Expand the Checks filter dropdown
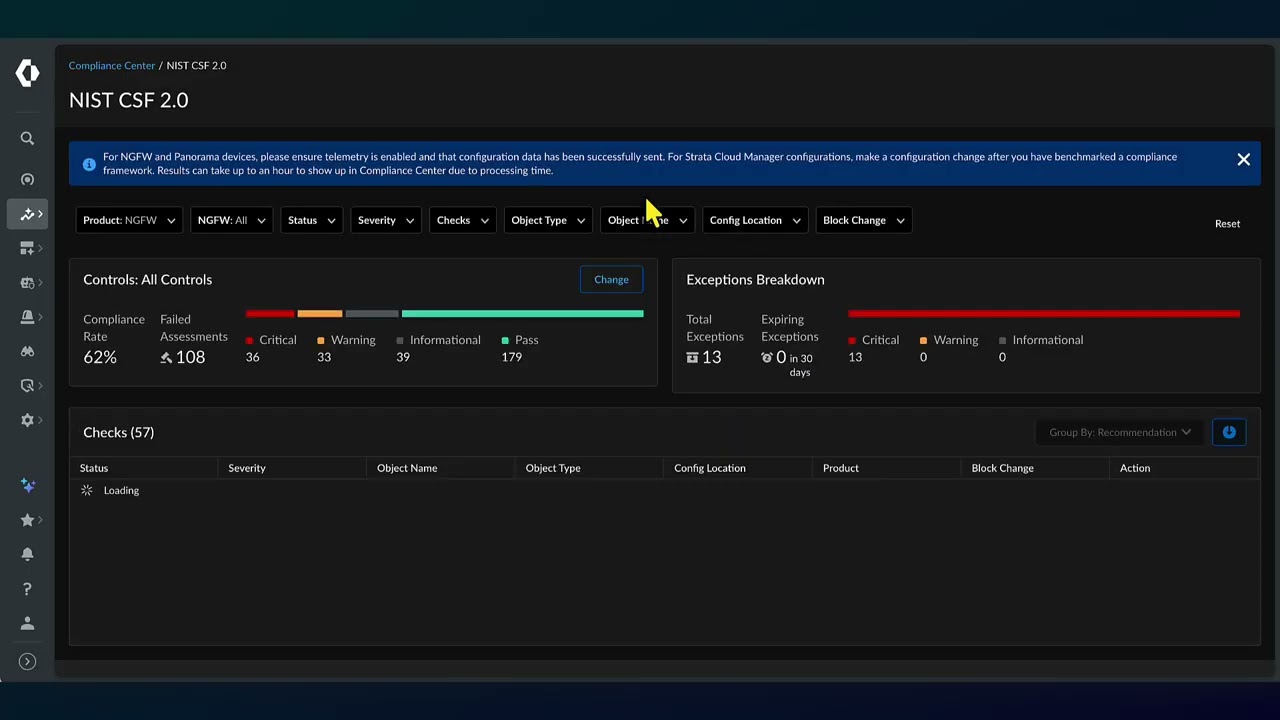This screenshot has height=720, width=1280. (463, 220)
